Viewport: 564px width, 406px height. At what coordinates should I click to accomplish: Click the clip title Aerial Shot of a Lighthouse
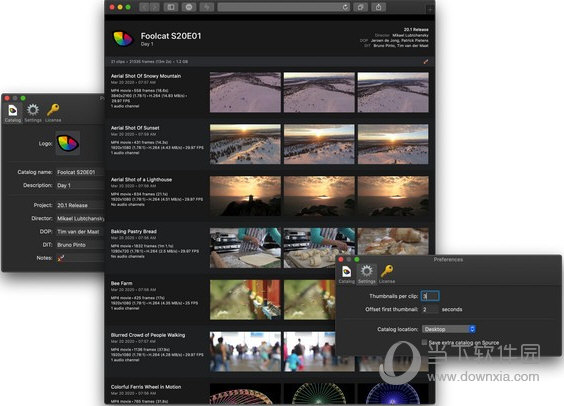pos(141,180)
